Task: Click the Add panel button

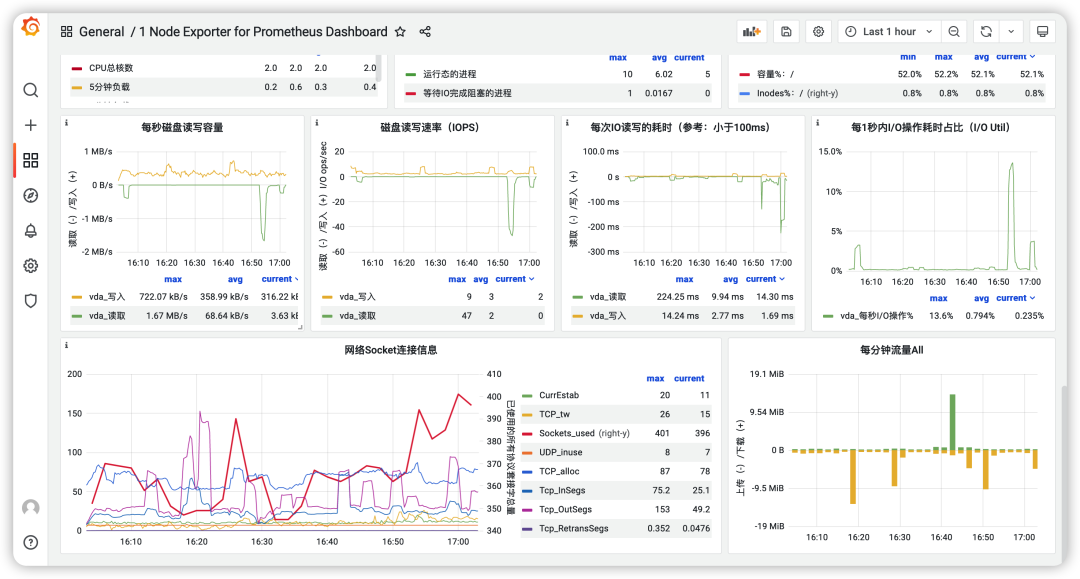Action: [x=752, y=32]
